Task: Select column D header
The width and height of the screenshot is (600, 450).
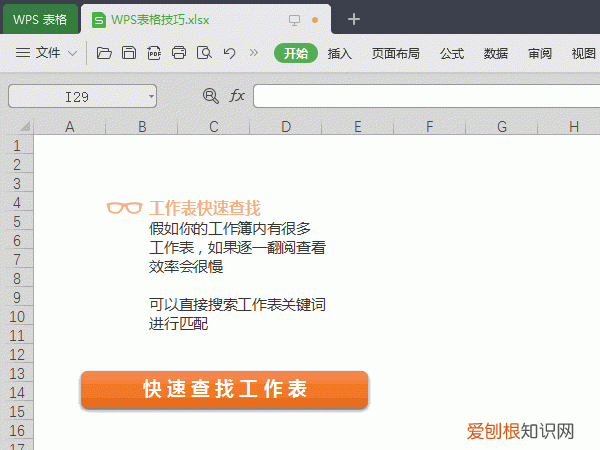Action: (x=286, y=127)
